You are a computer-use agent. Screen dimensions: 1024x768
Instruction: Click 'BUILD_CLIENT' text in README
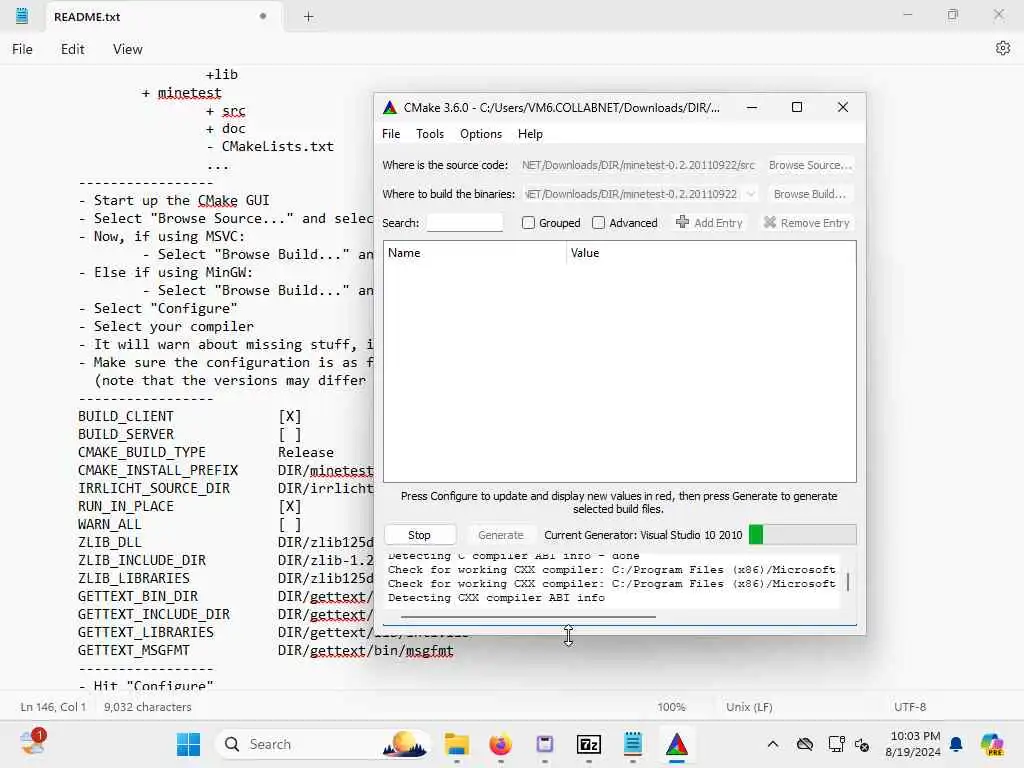point(125,416)
